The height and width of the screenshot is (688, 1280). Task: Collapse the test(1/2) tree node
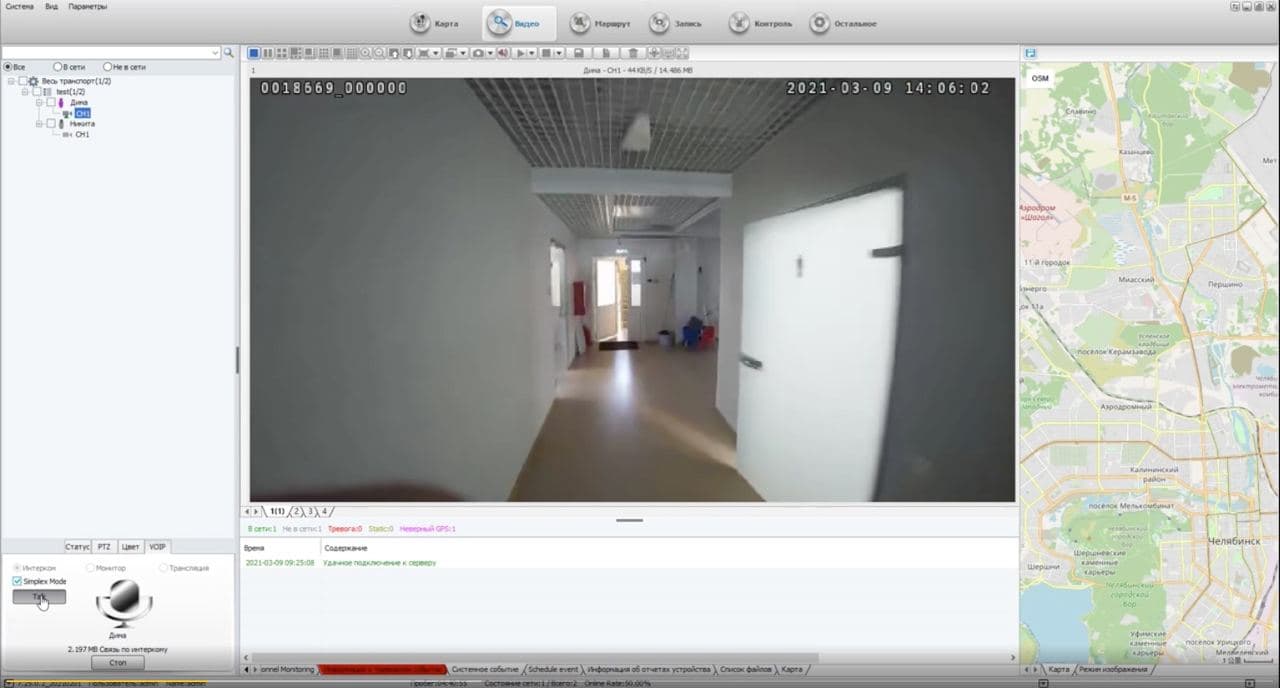point(25,91)
